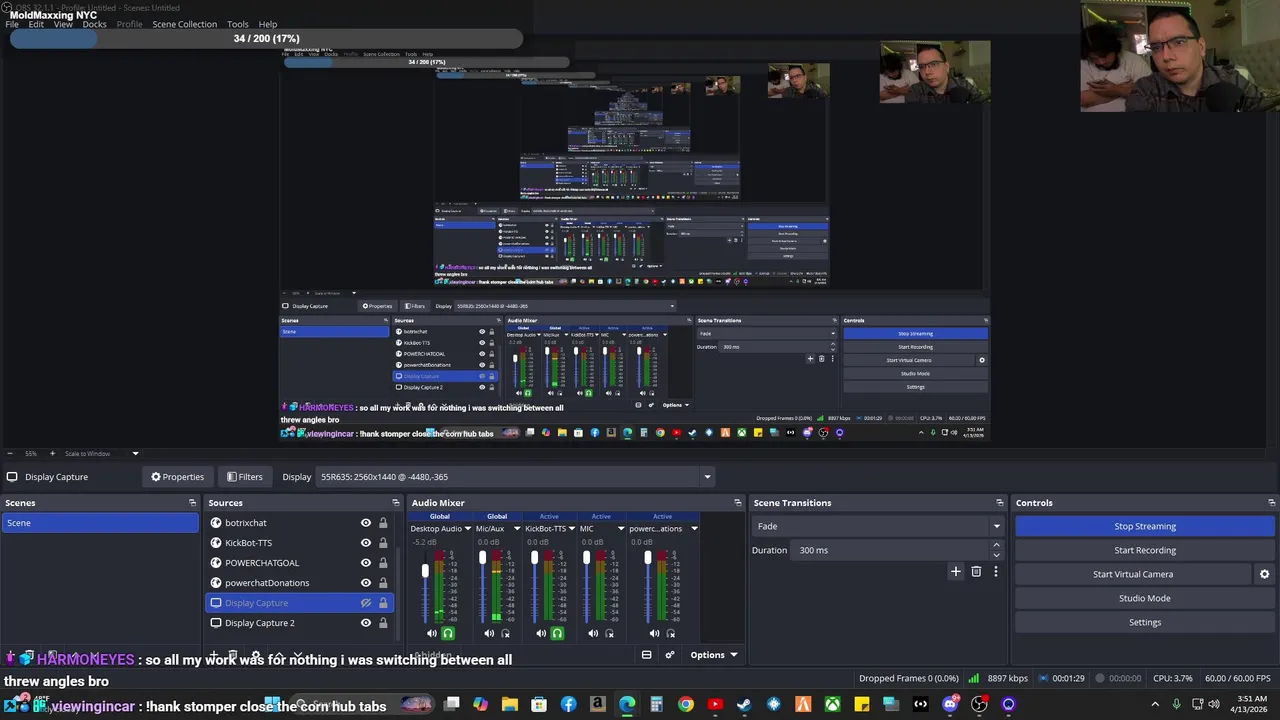Toggle KickBot-TTS green headphone monitor icon

pos(557,633)
